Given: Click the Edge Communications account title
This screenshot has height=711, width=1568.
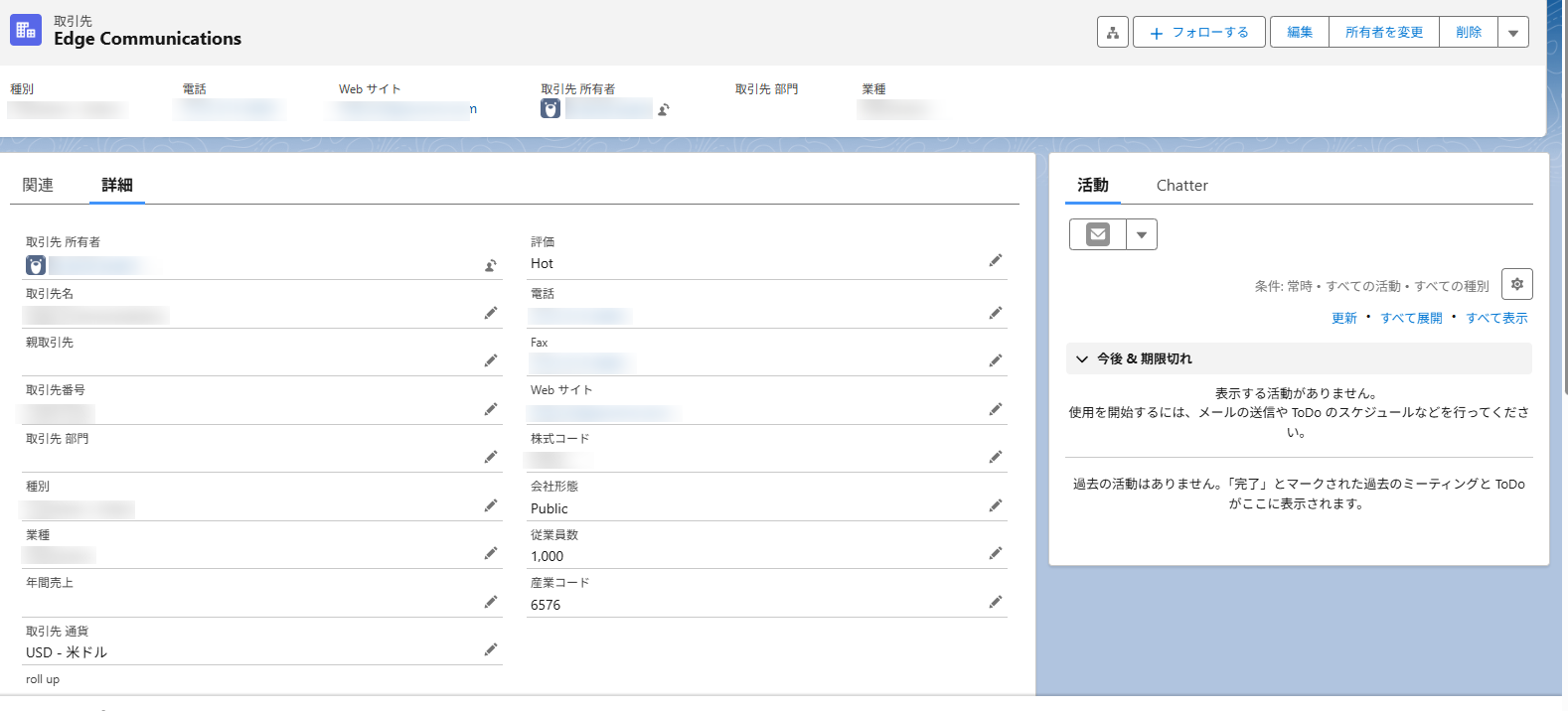Looking at the screenshot, I should tap(147, 39).
